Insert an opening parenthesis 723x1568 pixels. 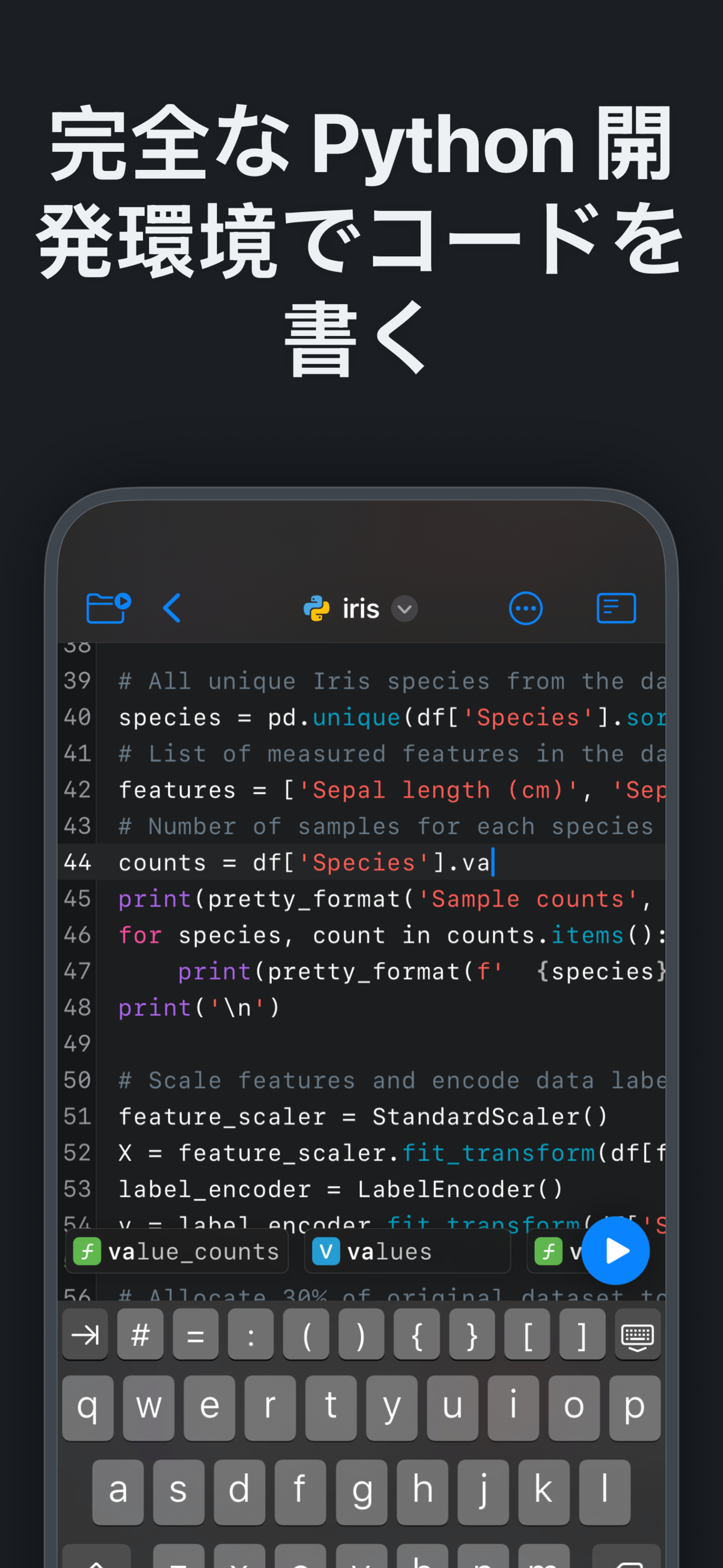click(x=306, y=1335)
